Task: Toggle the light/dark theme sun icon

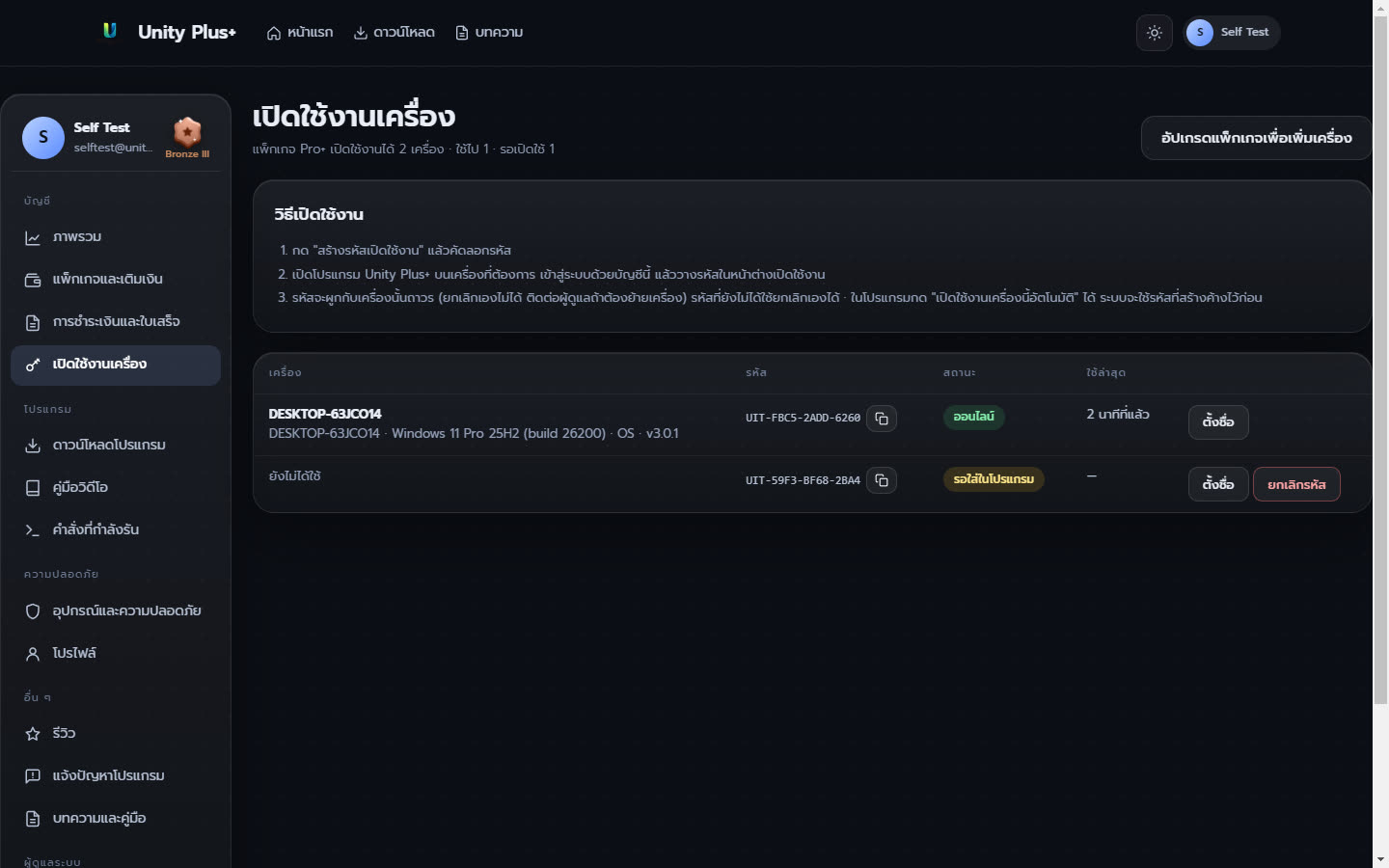Action: coord(1155,33)
